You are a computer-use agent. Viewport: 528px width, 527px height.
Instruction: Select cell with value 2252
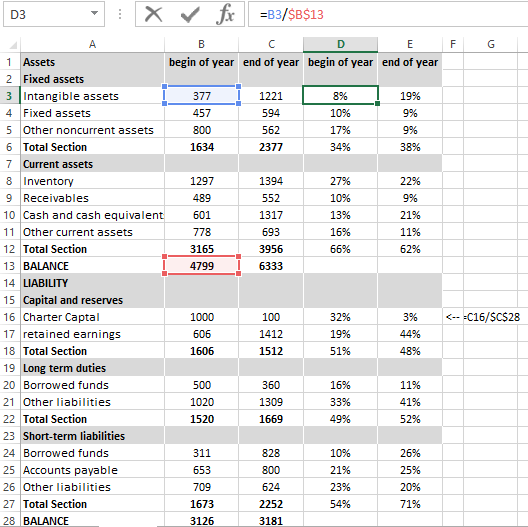(x=271, y=504)
